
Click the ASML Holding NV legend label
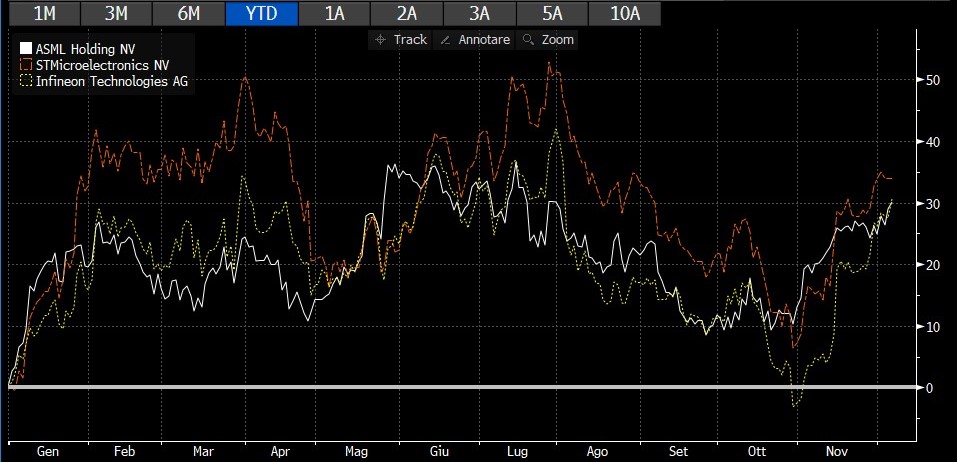tap(88, 48)
